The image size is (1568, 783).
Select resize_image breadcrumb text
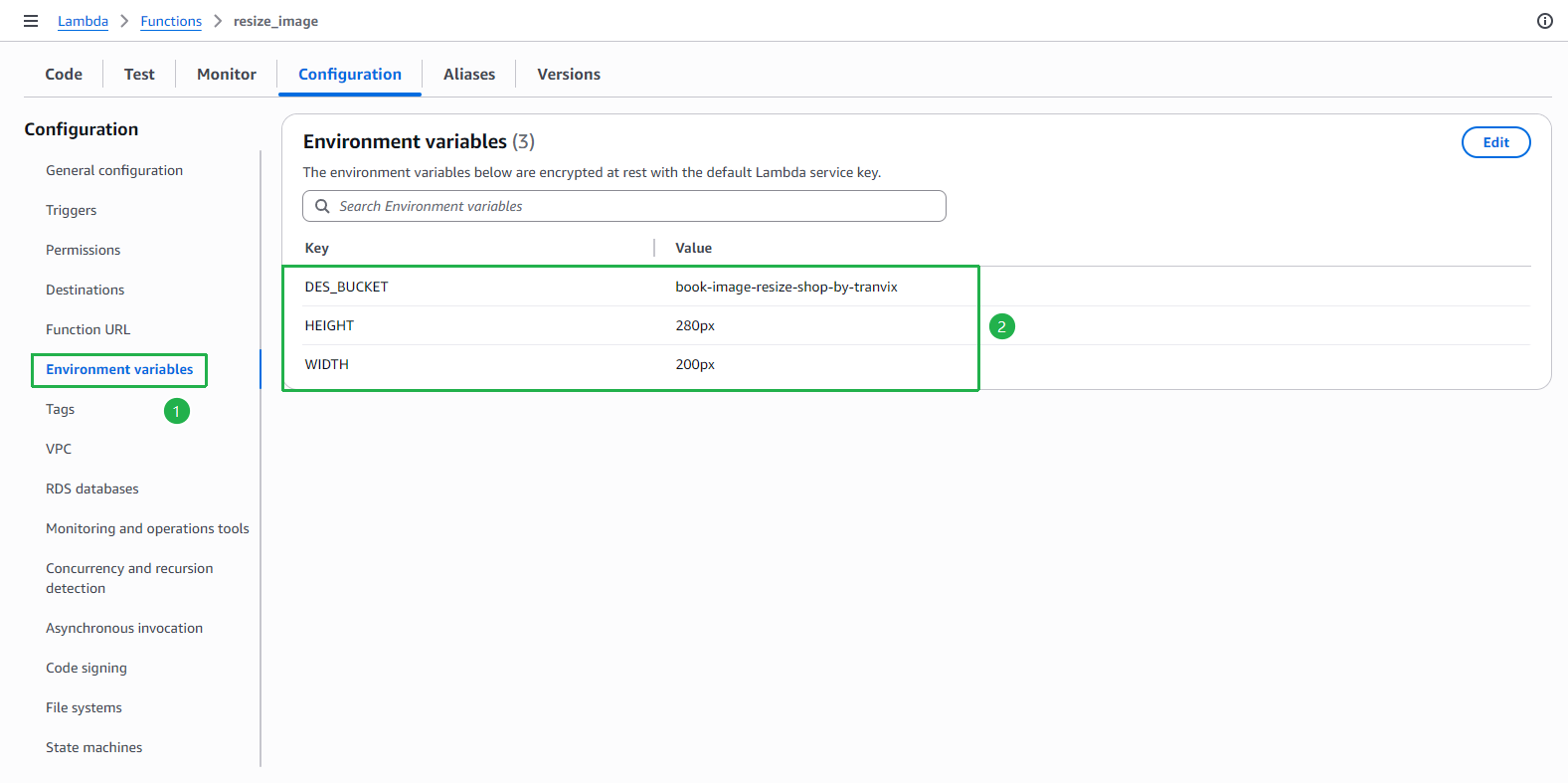click(x=275, y=21)
